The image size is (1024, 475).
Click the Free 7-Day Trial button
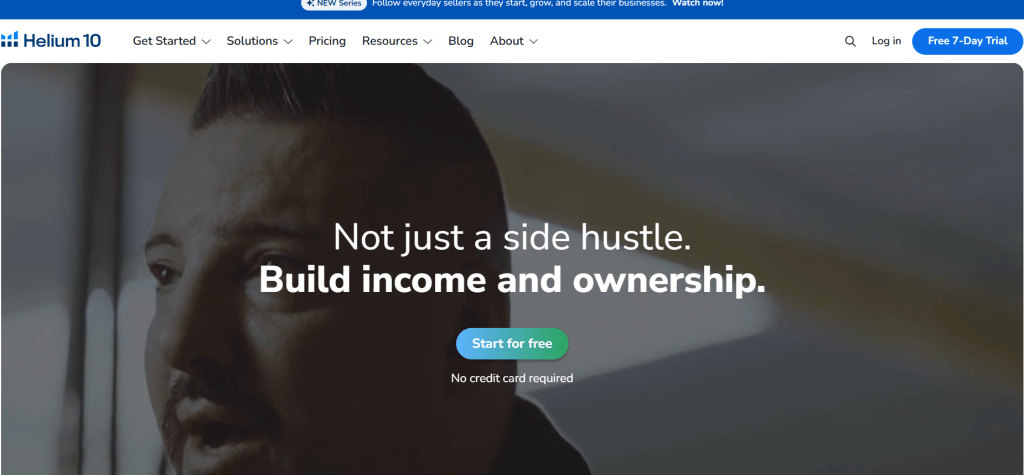point(967,41)
